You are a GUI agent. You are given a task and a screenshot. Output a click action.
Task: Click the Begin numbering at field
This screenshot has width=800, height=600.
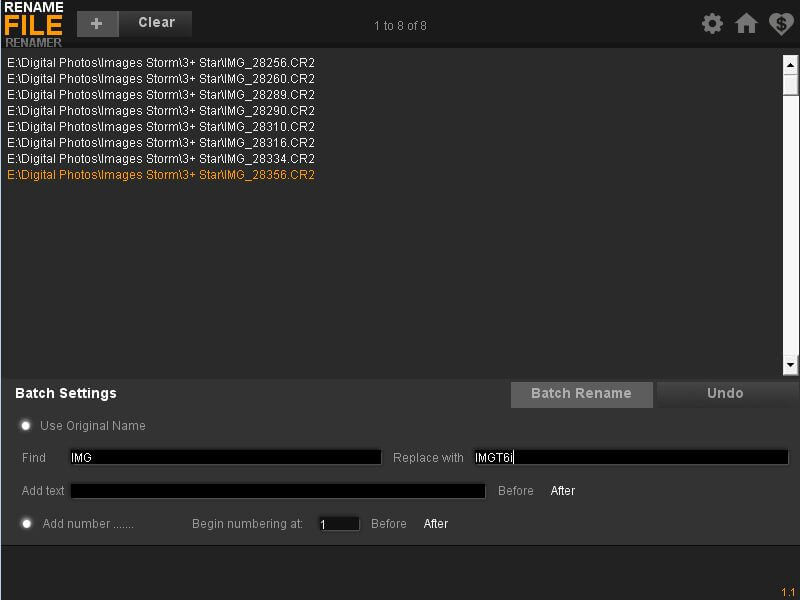(x=338, y=523)
